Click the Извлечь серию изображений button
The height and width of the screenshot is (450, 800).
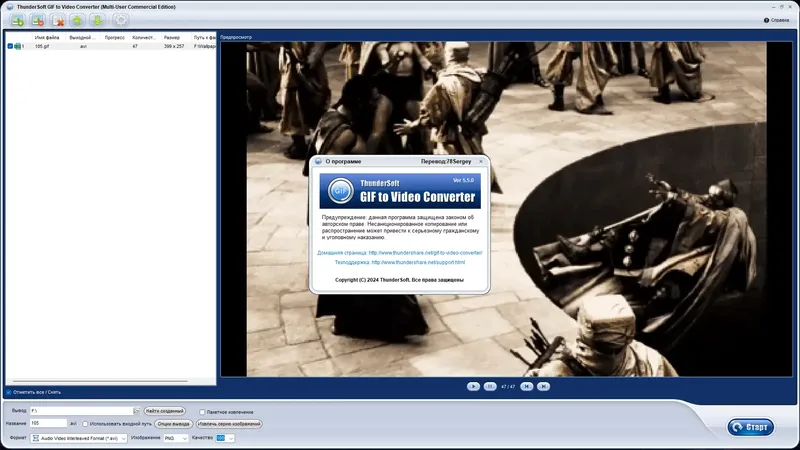[229, 424]
